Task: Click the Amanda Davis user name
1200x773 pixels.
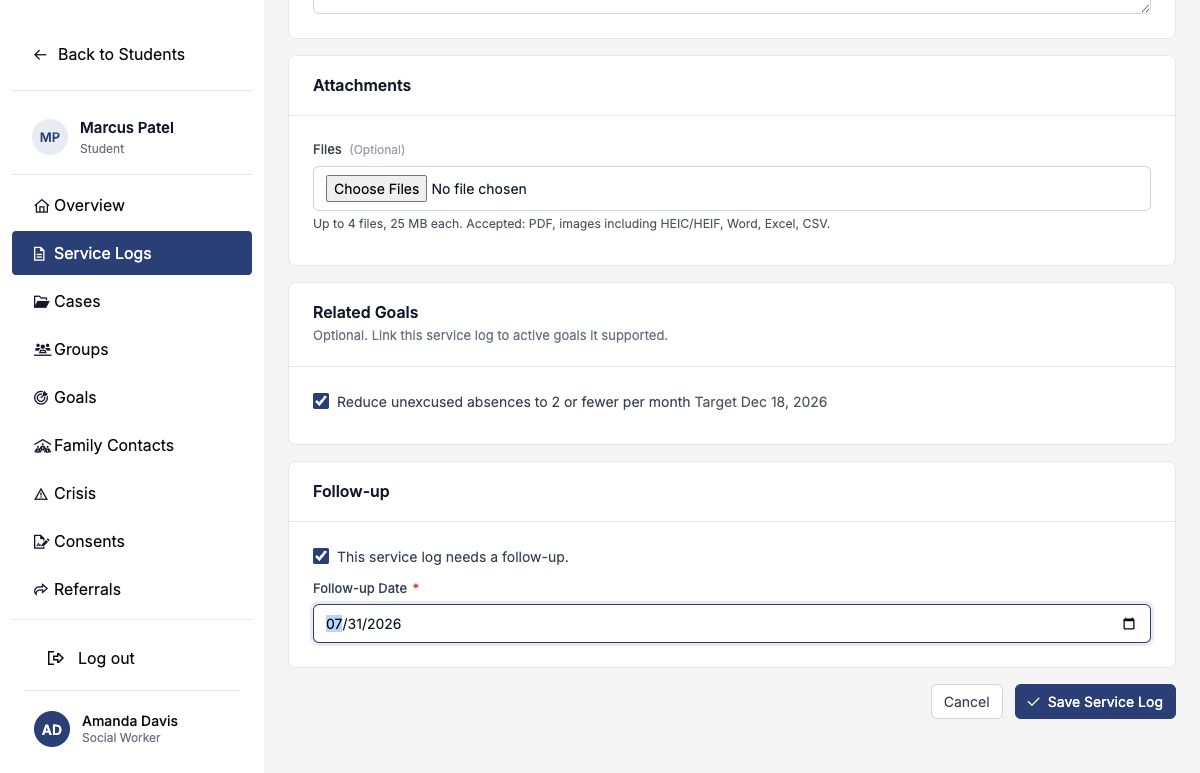Action: (x=130, y=720)
